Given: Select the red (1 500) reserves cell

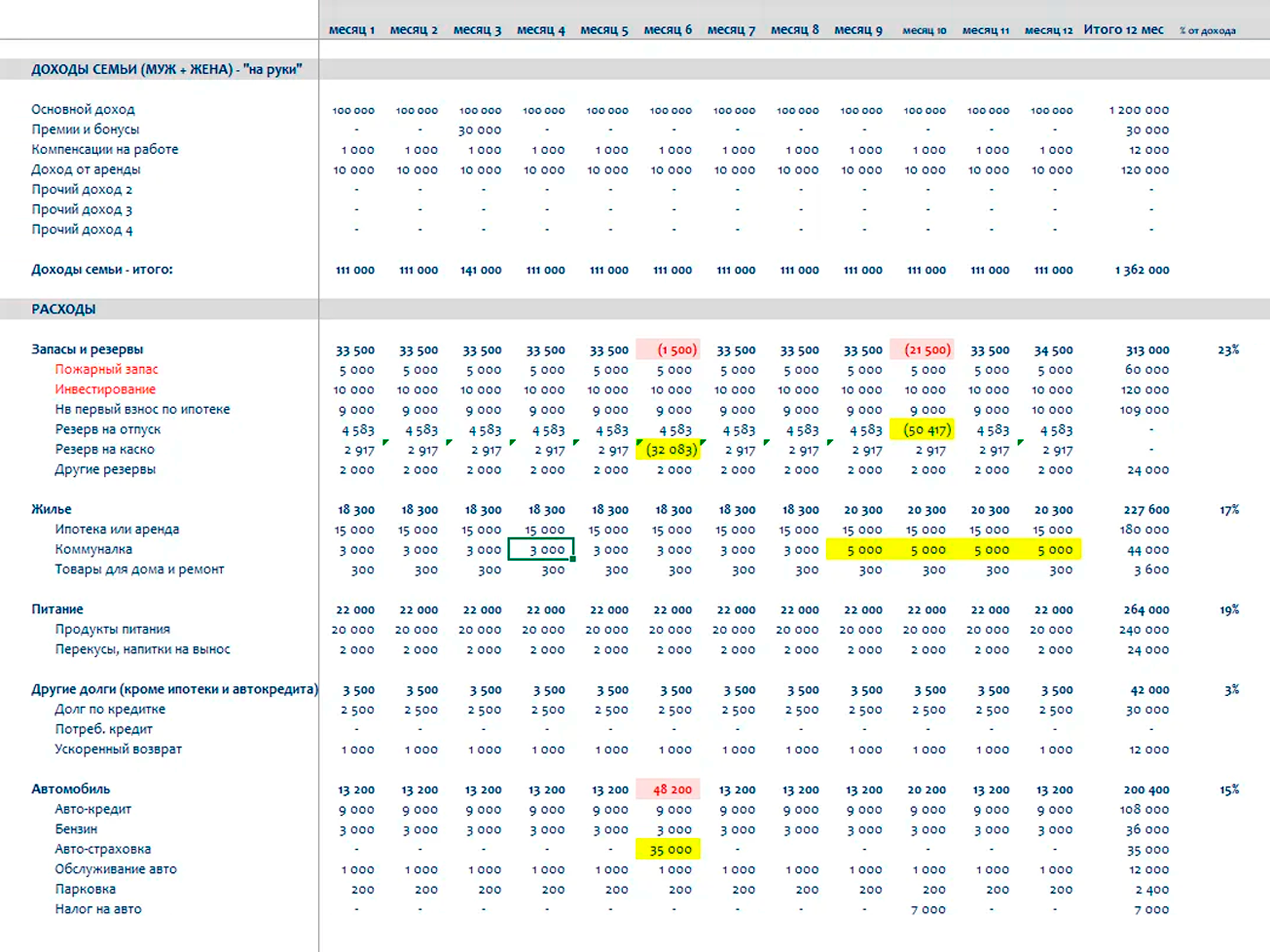Looking at the screenshot, I should 668,350.
